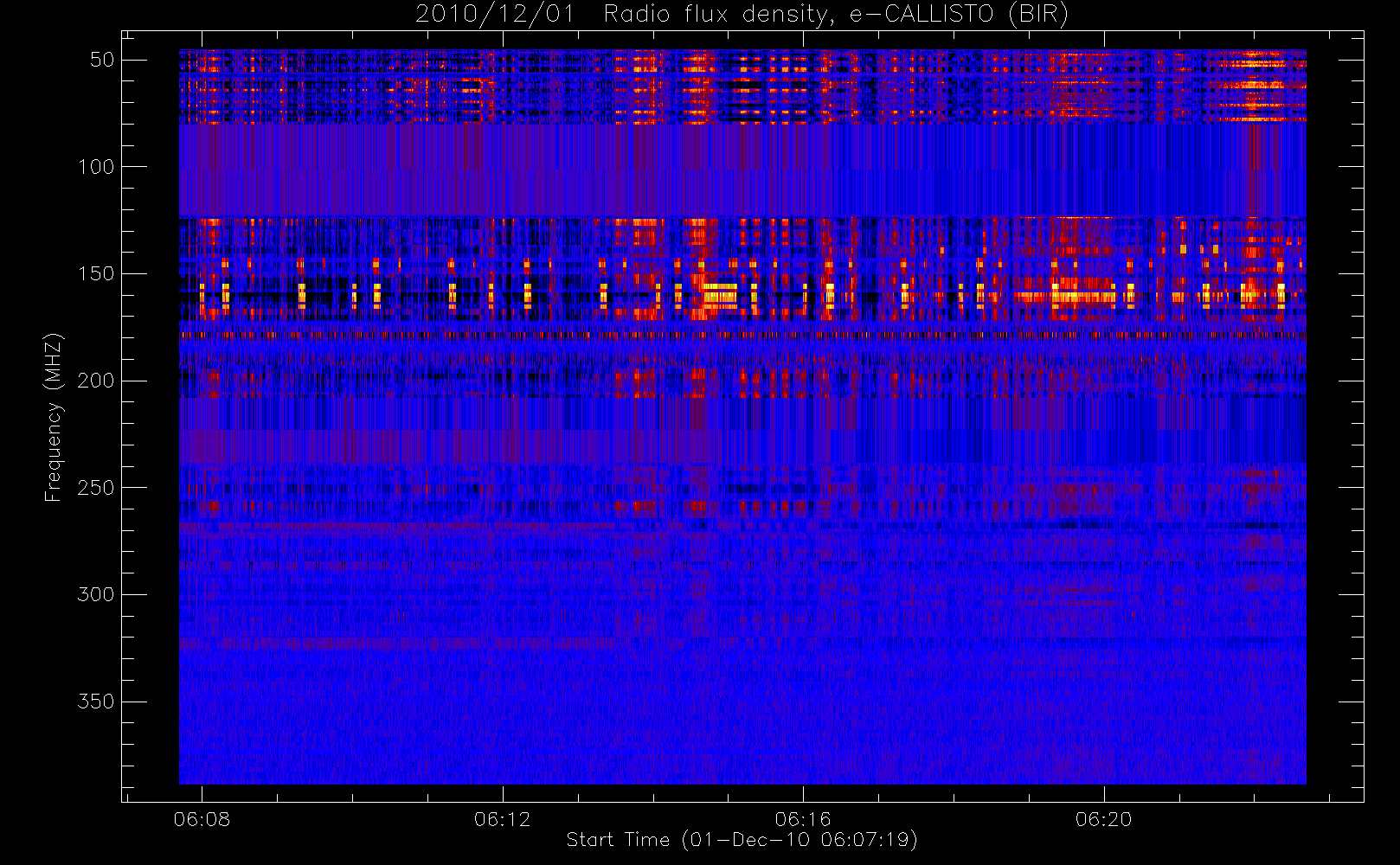Click the plot title 'Radio flux density, e-CALLISTO (BIR)'
1400x865 pixels.
click(836, 15)
